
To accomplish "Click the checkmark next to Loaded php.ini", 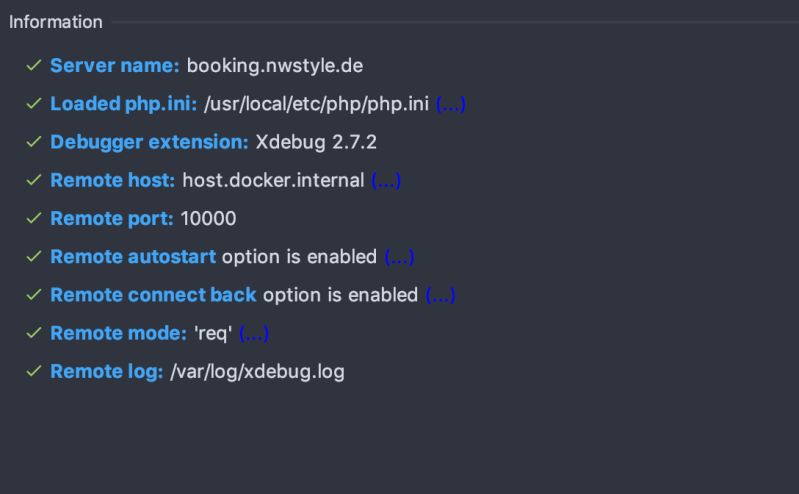I will (x=34, y=104).
